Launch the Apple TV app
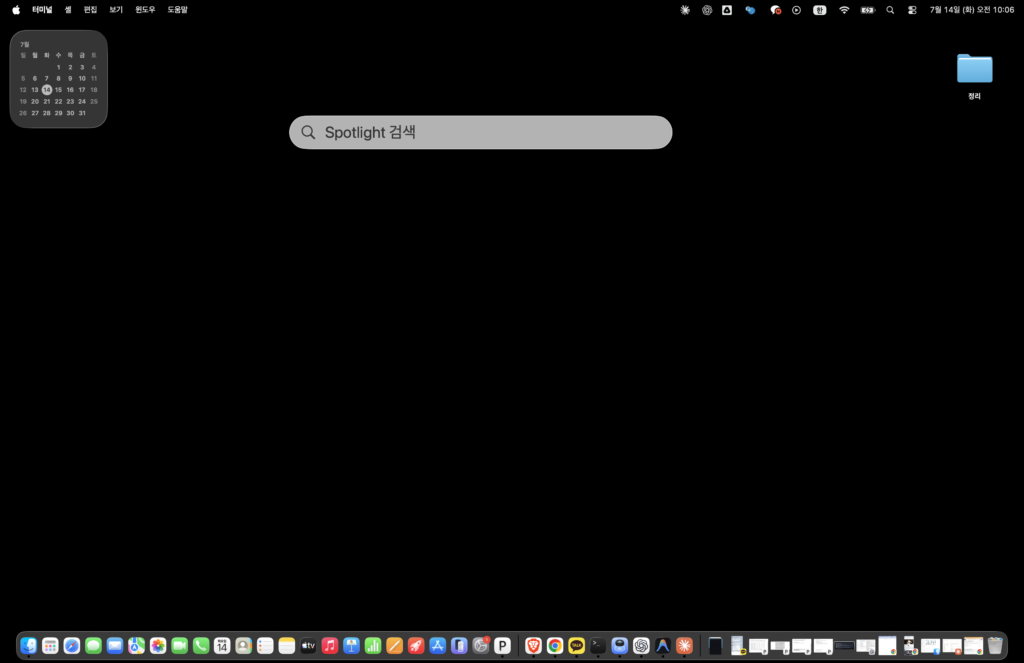The image size is (1024, 663). coord(308,645)
